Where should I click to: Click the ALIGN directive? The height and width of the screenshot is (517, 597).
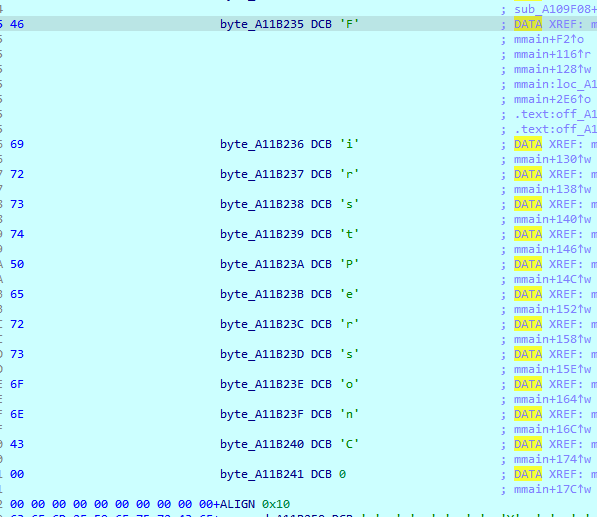click(x=237, y=504)
